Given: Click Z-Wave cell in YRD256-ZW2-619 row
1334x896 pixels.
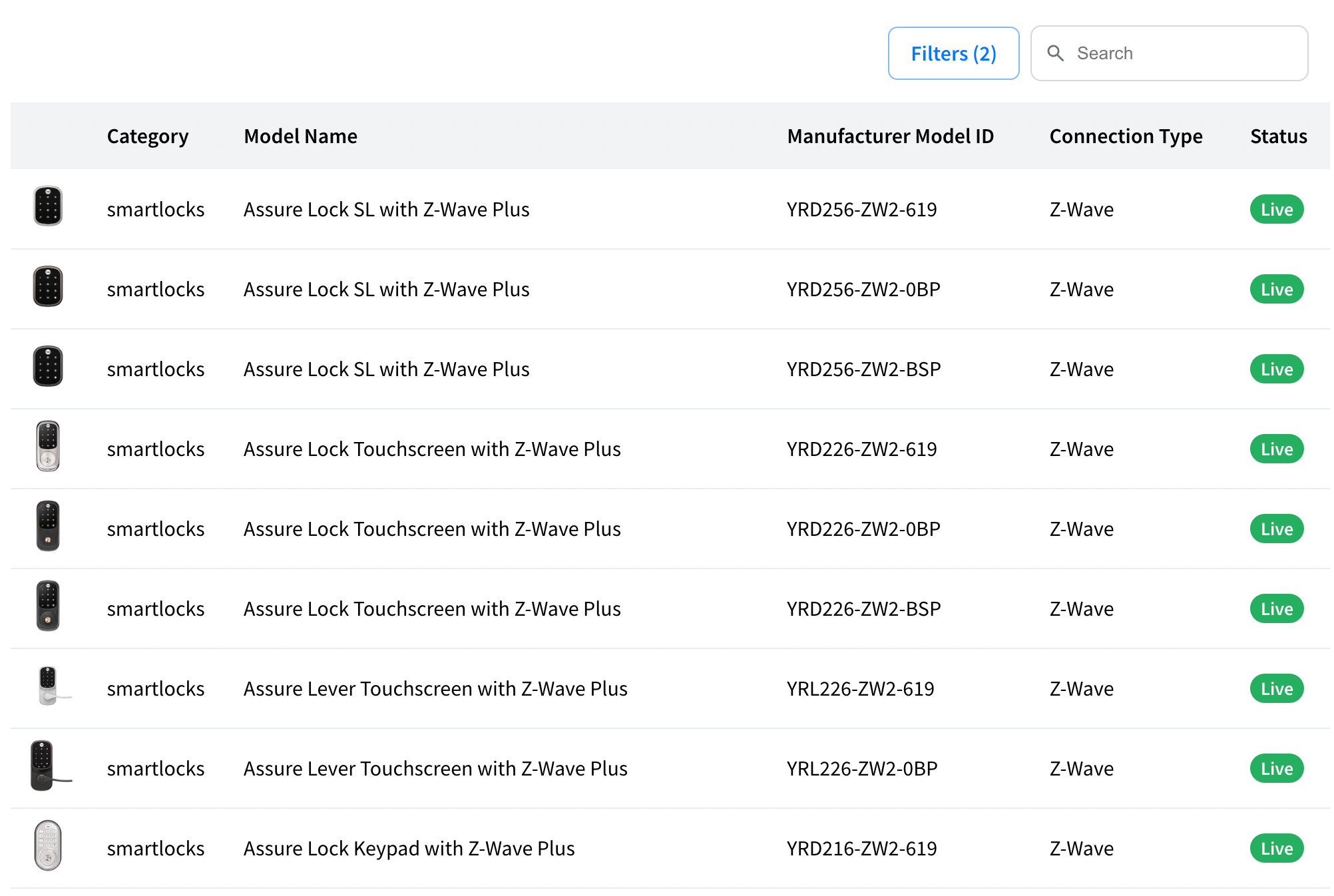Looking at the screenshot, I should [1081, 210].
